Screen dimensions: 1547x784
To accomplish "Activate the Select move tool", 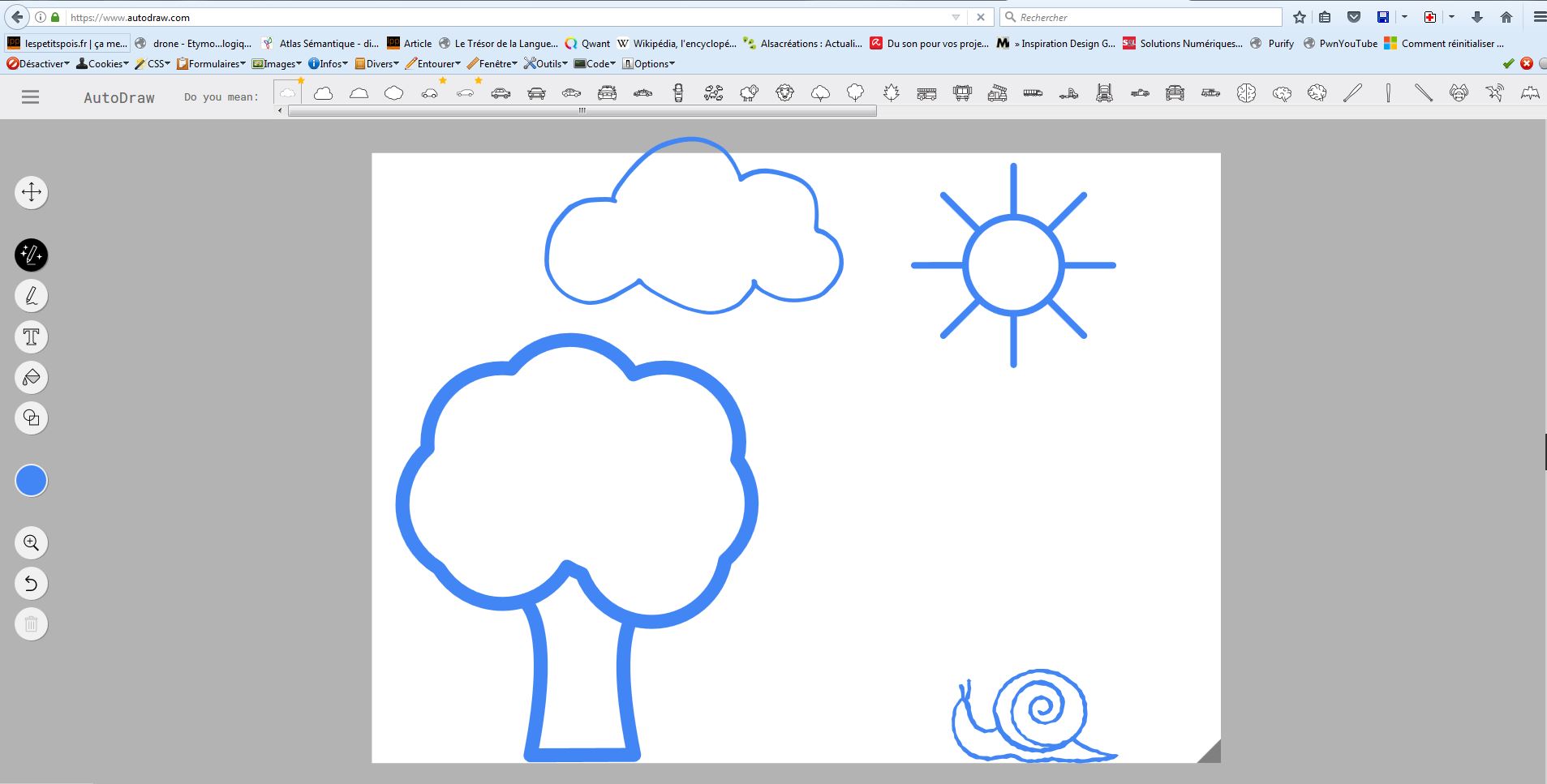I will point(32,193).
